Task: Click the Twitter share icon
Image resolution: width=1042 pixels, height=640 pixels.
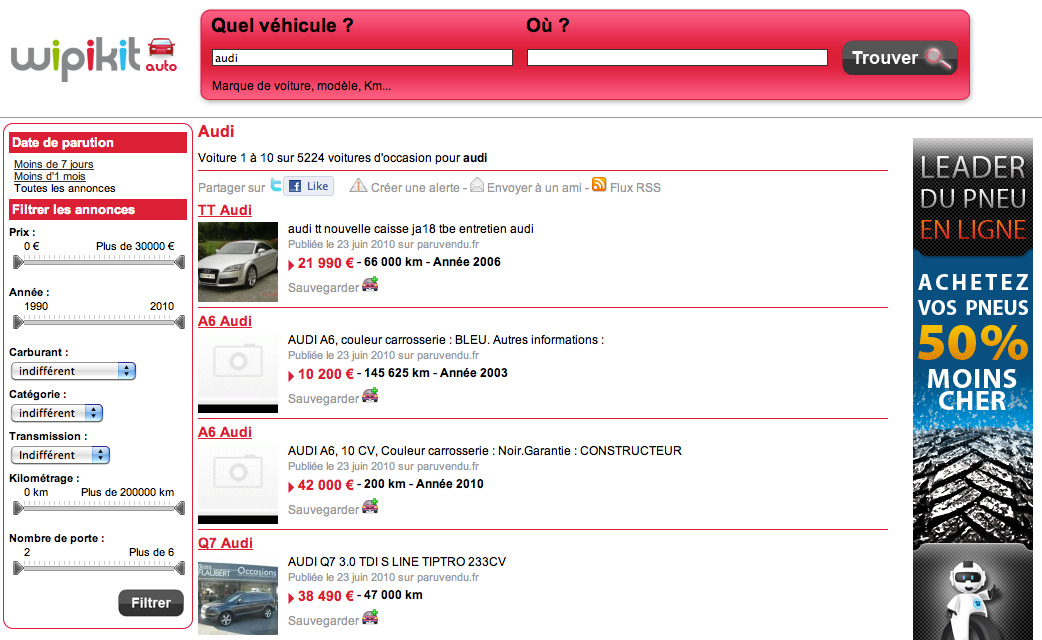Action: click(276, 185)
